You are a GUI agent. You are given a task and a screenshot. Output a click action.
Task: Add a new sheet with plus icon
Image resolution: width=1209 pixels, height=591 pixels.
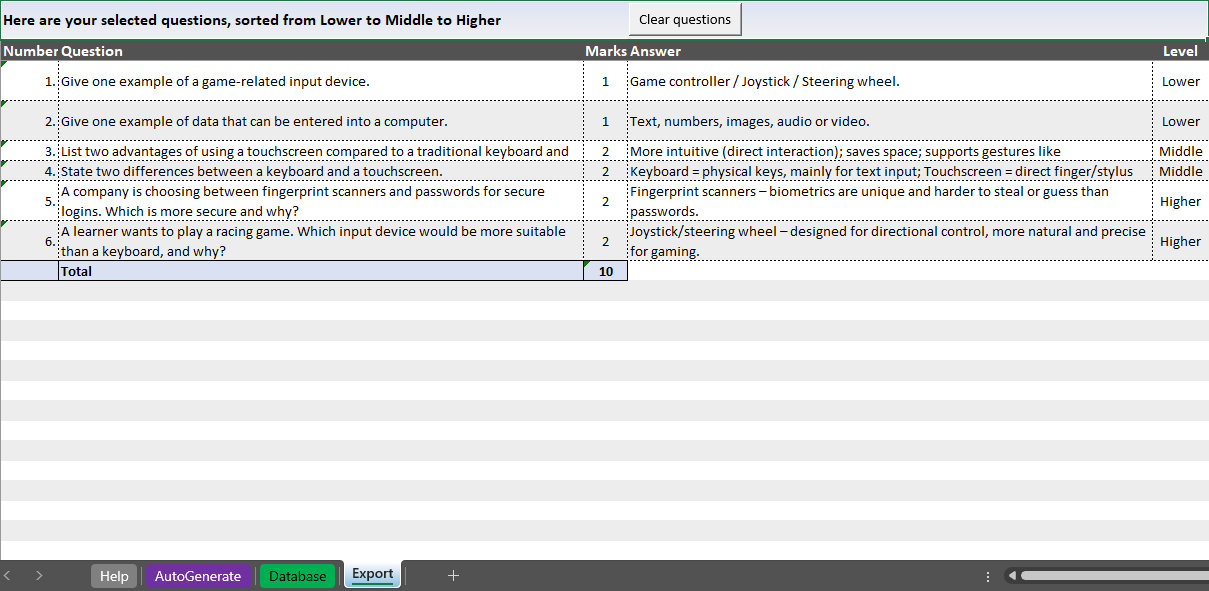[x=453, y=575]
